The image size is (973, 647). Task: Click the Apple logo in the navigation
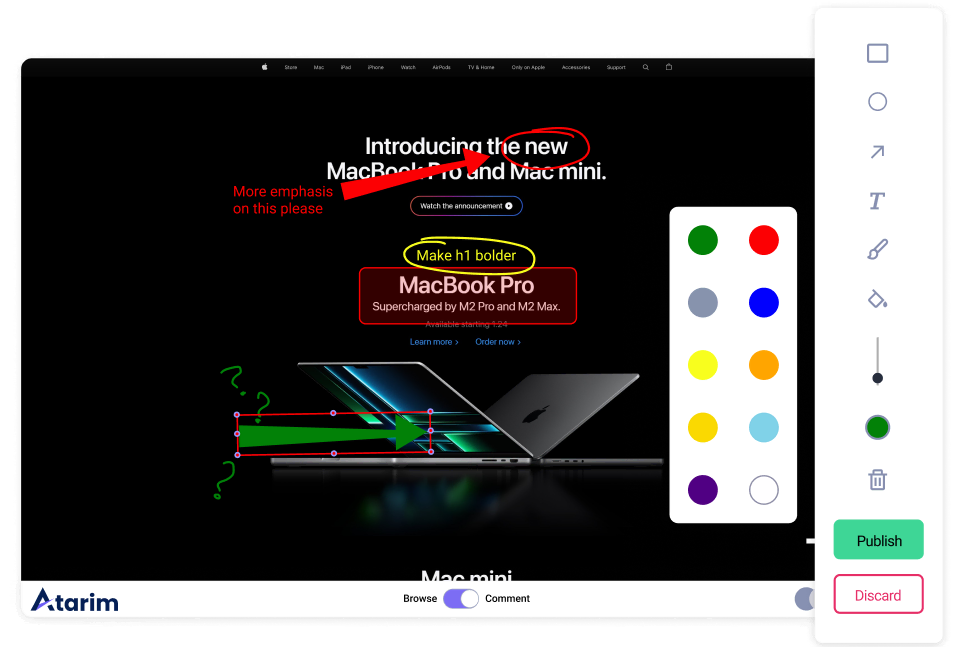click(x=264, y=67)
